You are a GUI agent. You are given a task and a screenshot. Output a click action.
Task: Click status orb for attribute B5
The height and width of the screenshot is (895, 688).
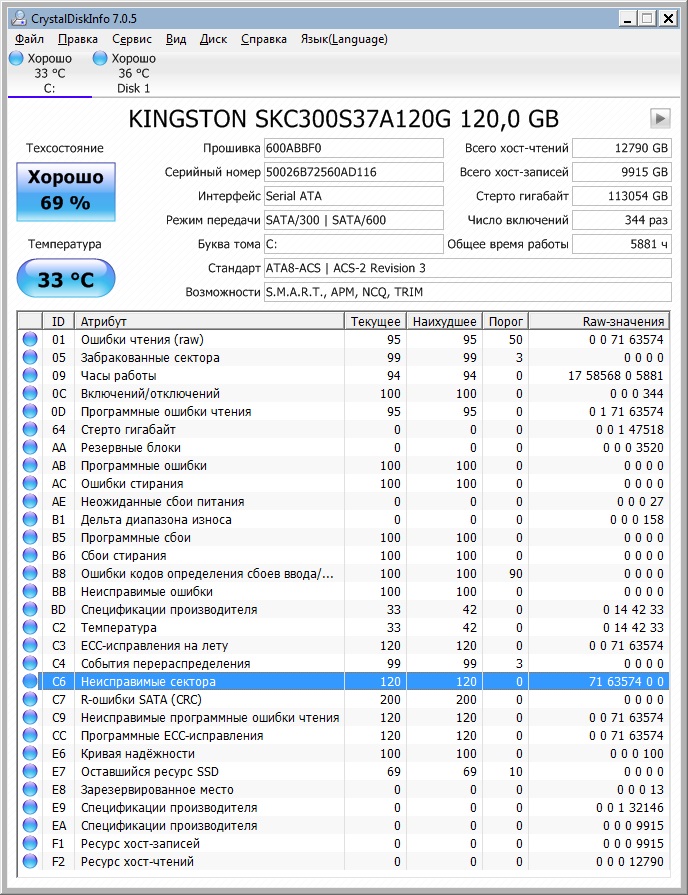pyautogui.click(x=30, y=537)
